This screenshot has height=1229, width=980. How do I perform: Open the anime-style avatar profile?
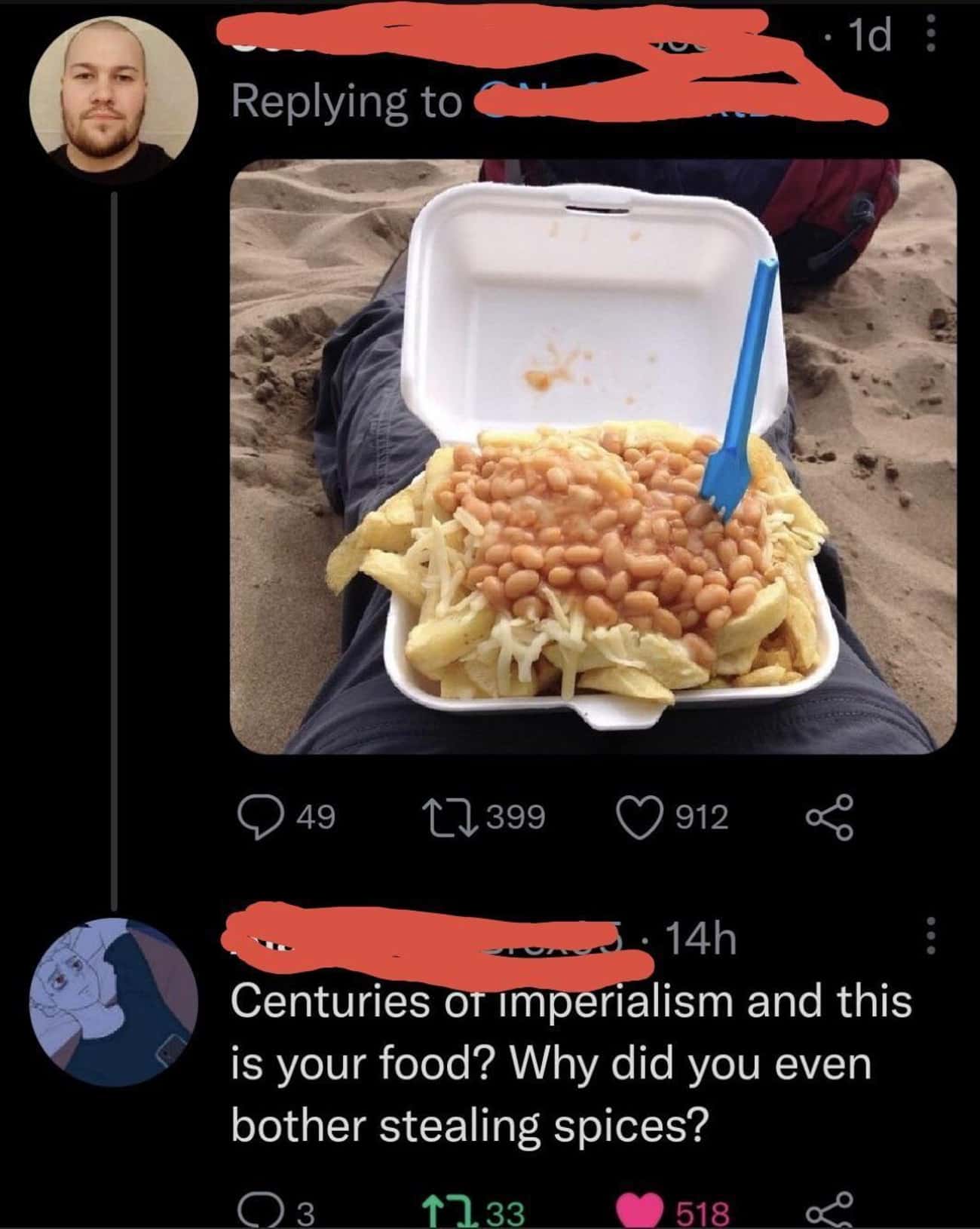pyautogui.click(x=113, y=1002)
